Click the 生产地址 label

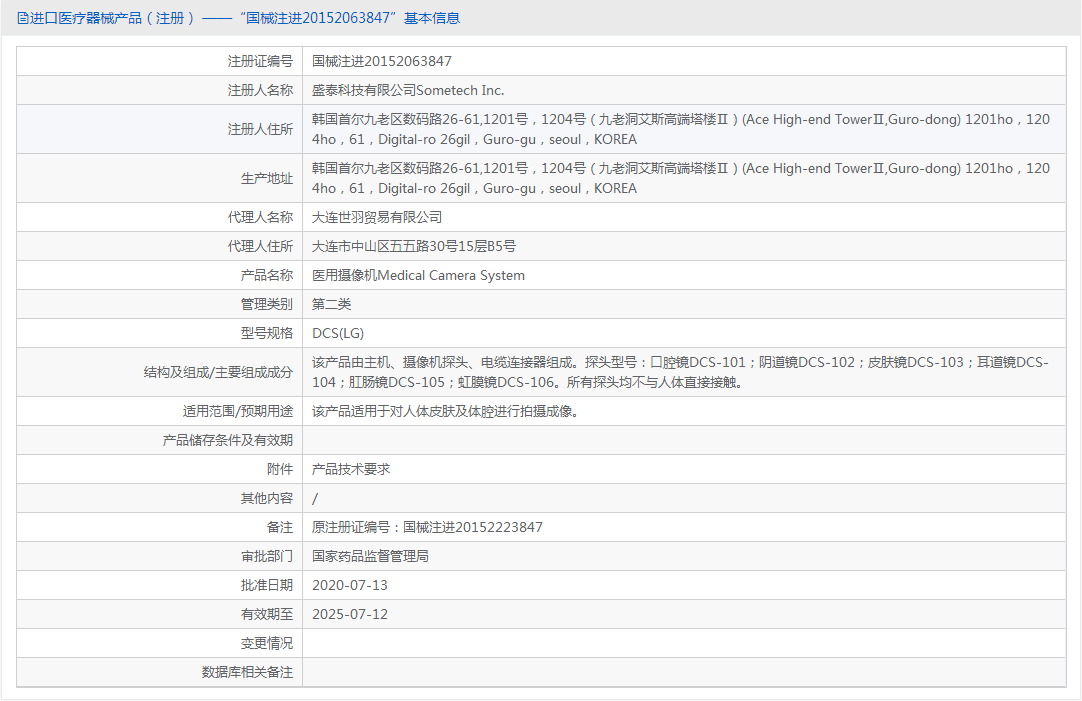click(x=266, y=178)
